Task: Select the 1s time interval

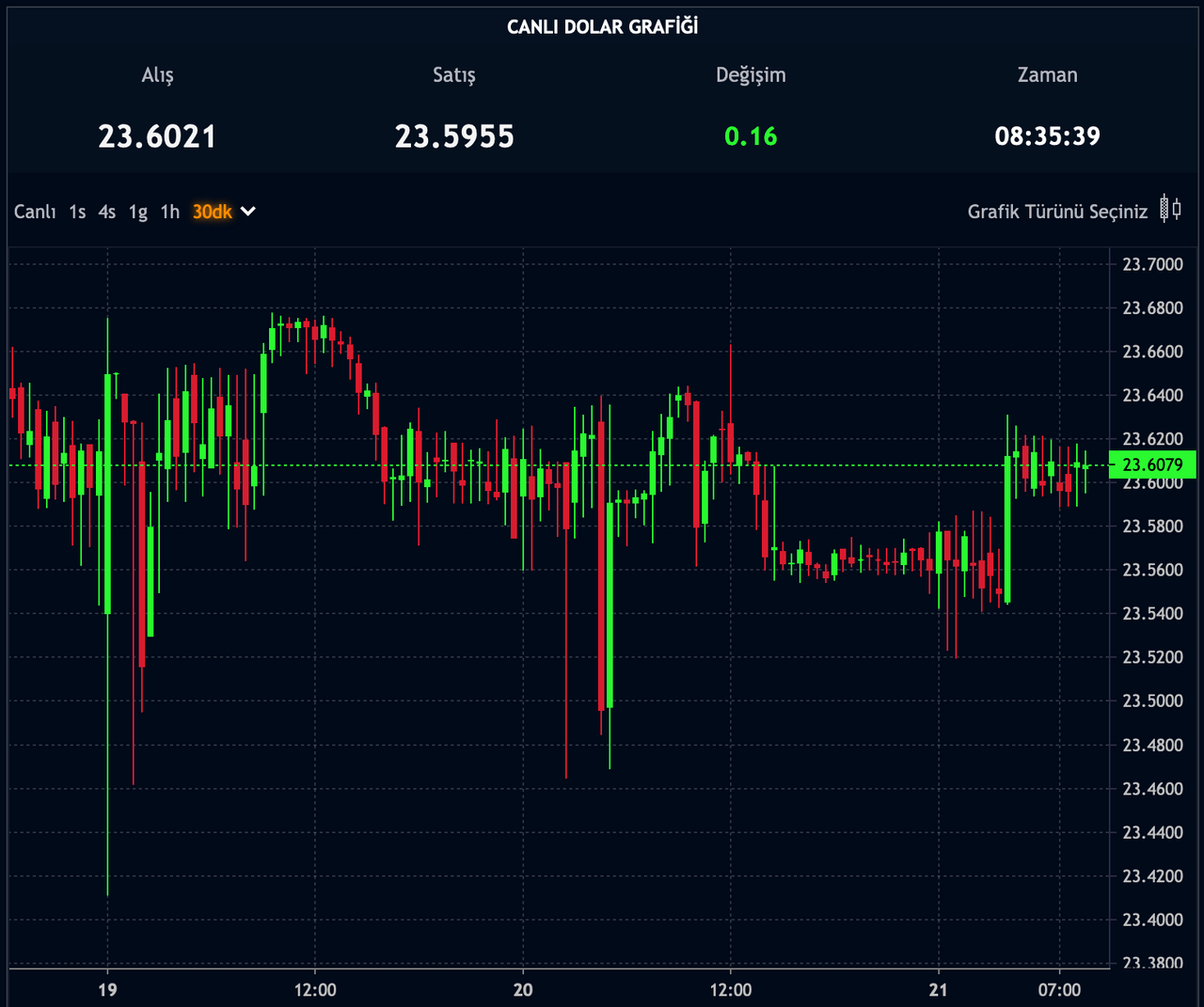Action: pos(77,212)
